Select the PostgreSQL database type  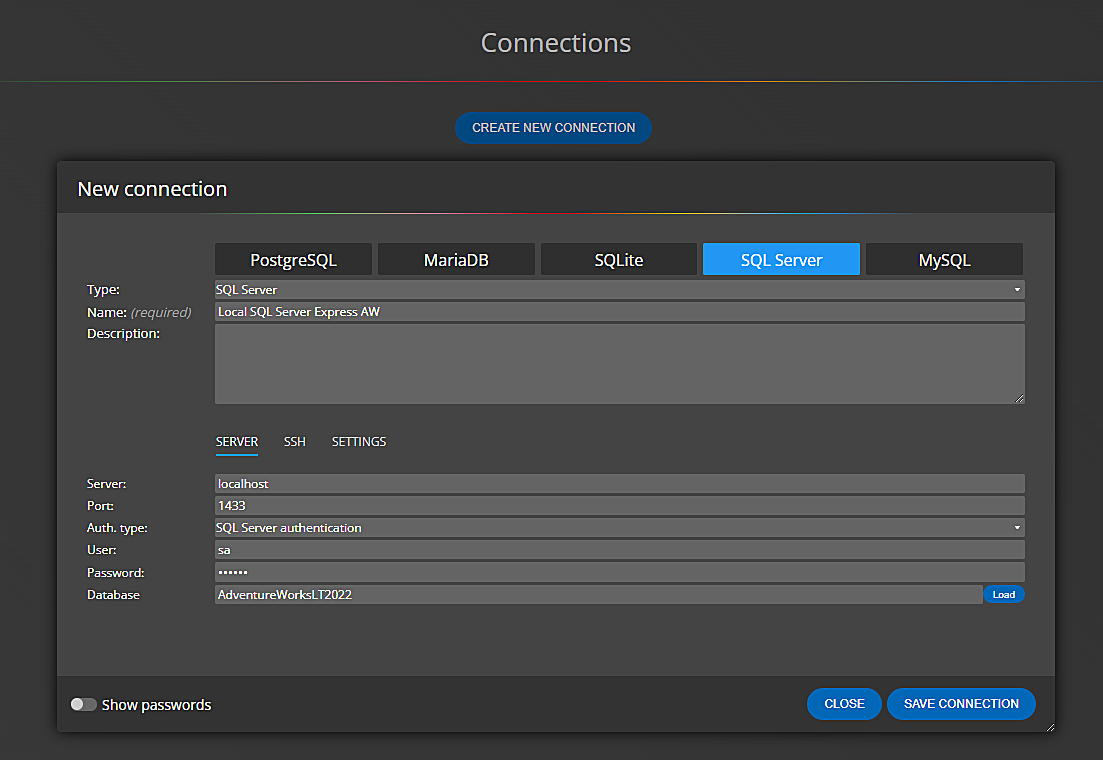[x=292, y=258]
